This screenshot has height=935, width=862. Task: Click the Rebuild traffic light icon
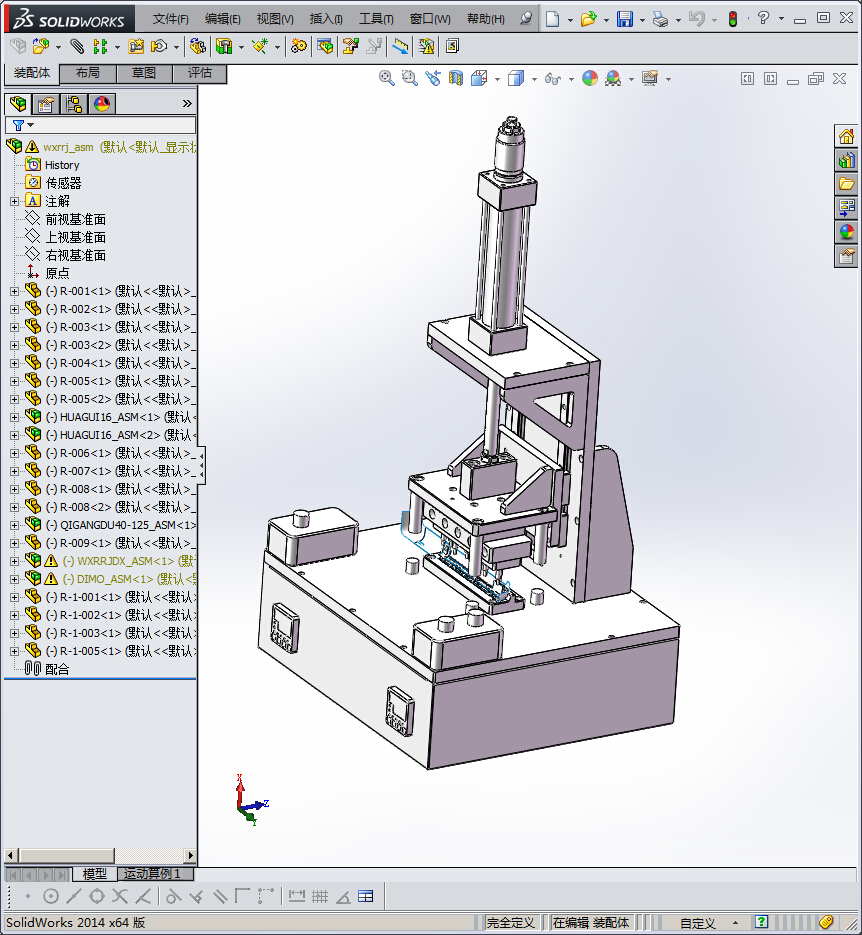pyautogui.click(x=733, y=19)
